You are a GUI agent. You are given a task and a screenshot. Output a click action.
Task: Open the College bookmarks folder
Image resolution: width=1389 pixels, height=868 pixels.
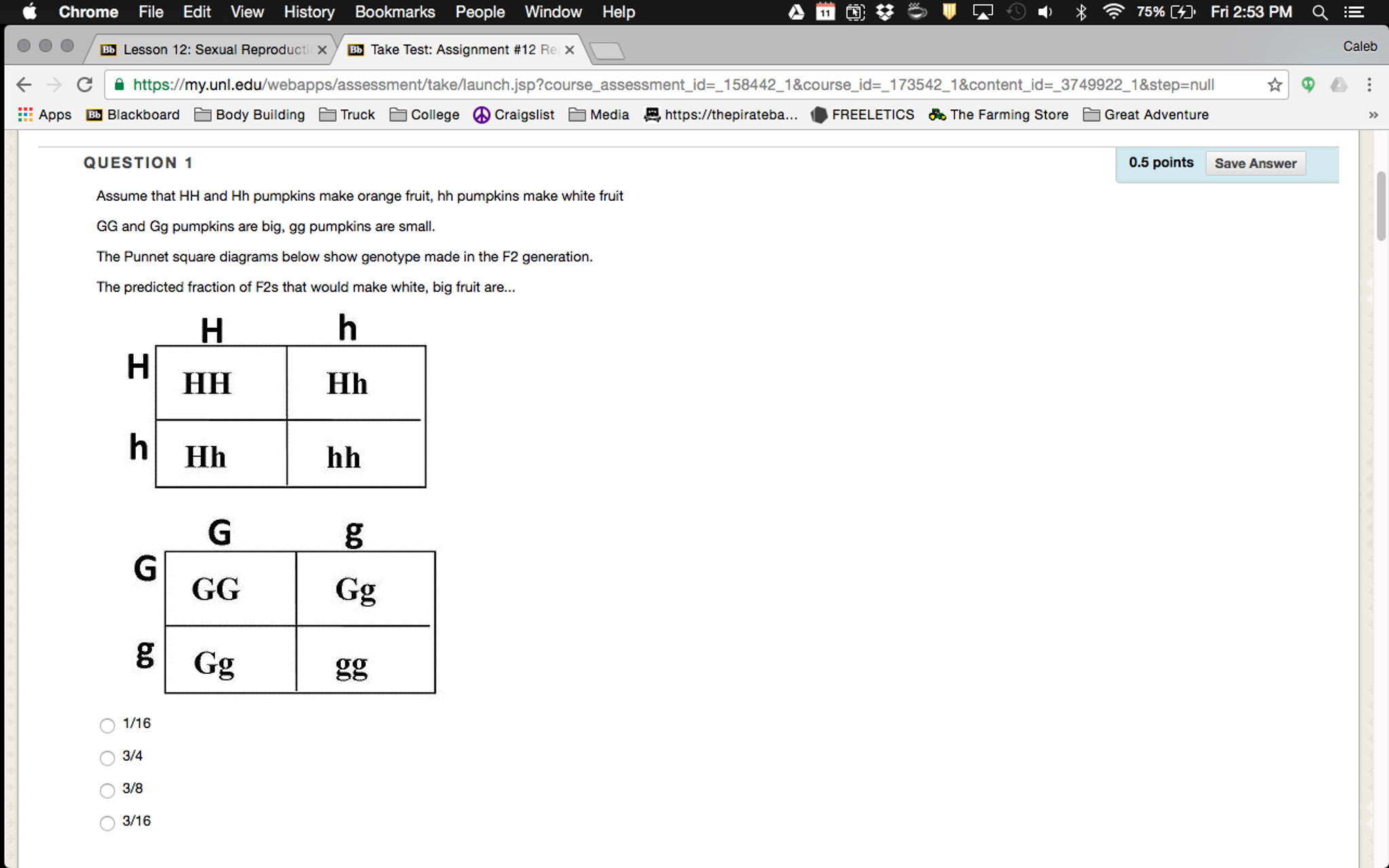coord(425,115)
